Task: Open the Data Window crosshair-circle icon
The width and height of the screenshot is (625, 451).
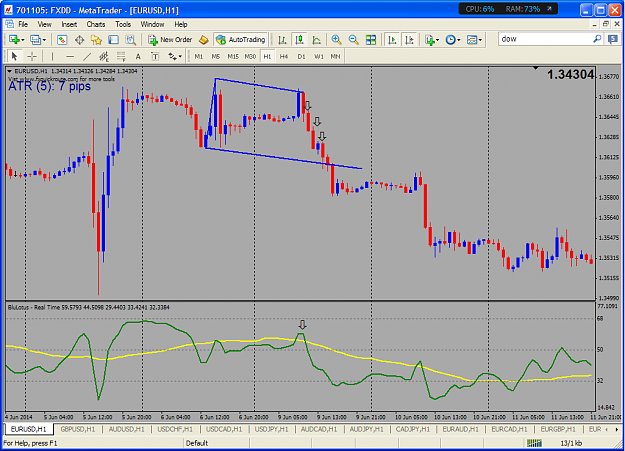Action: pyautogui.click(x=79, y=39)
